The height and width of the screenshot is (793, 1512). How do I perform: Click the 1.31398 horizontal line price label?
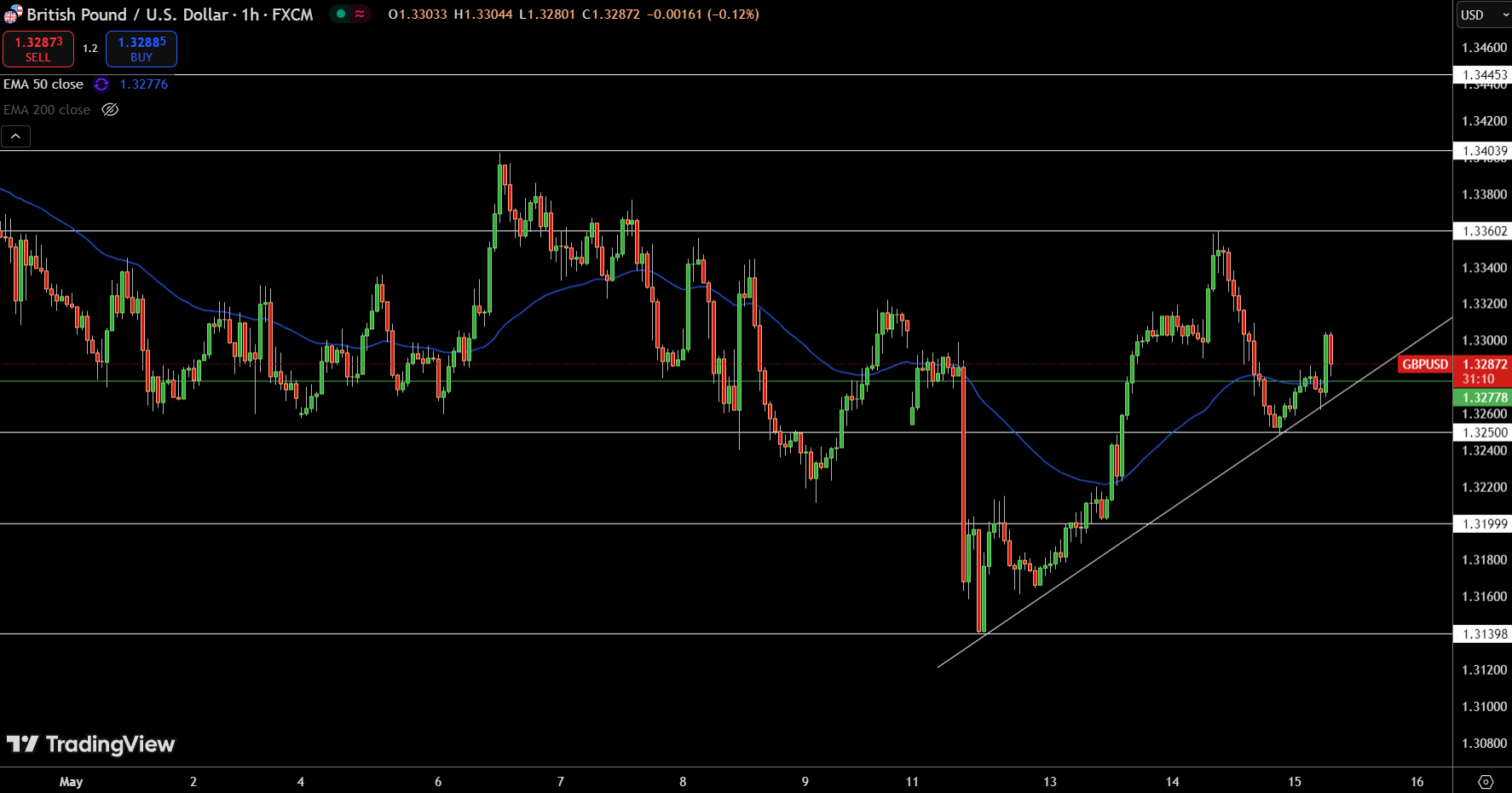(1485, 634)
